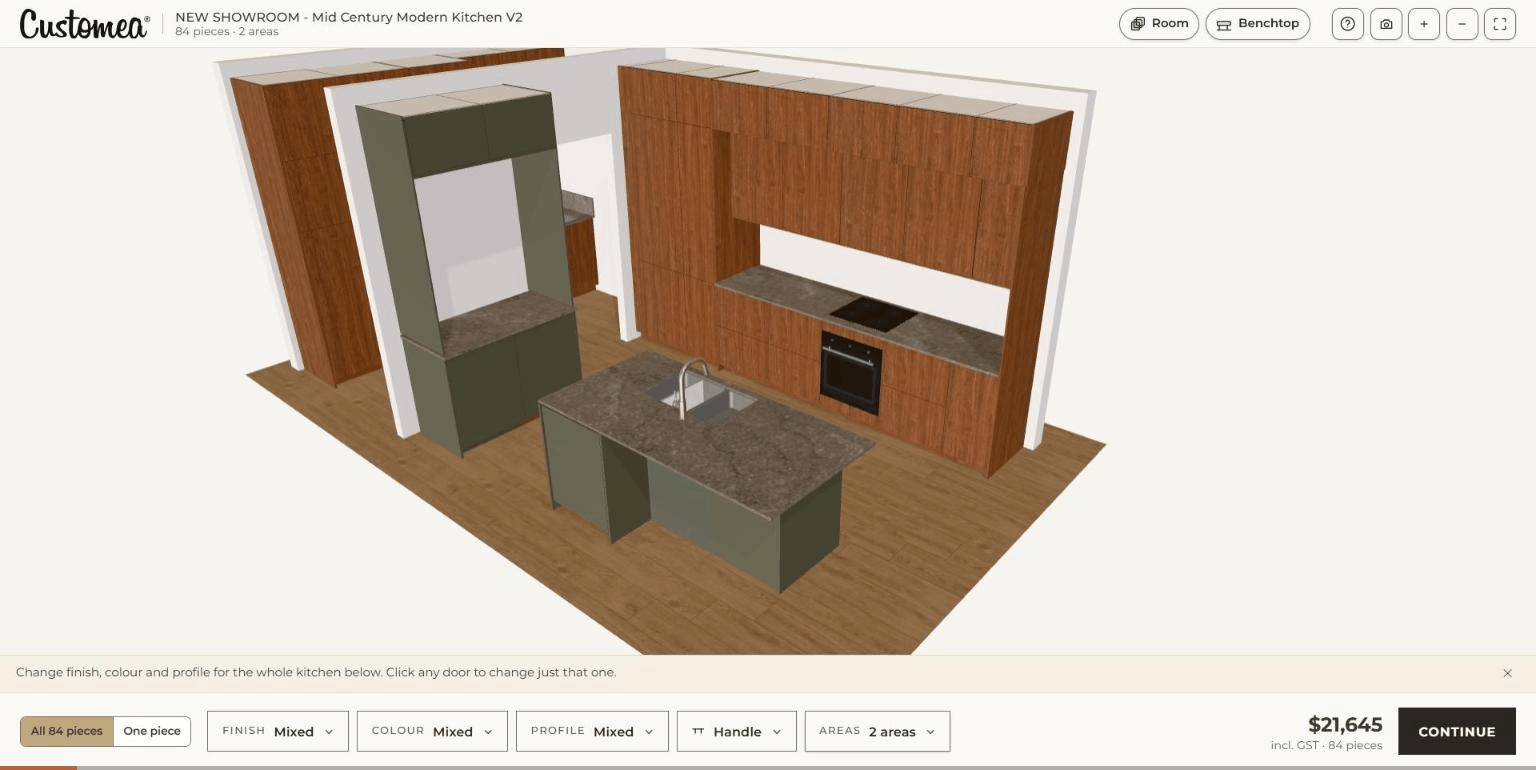Switch to One piece mode
1536x770 pixels.
point(152,731)
